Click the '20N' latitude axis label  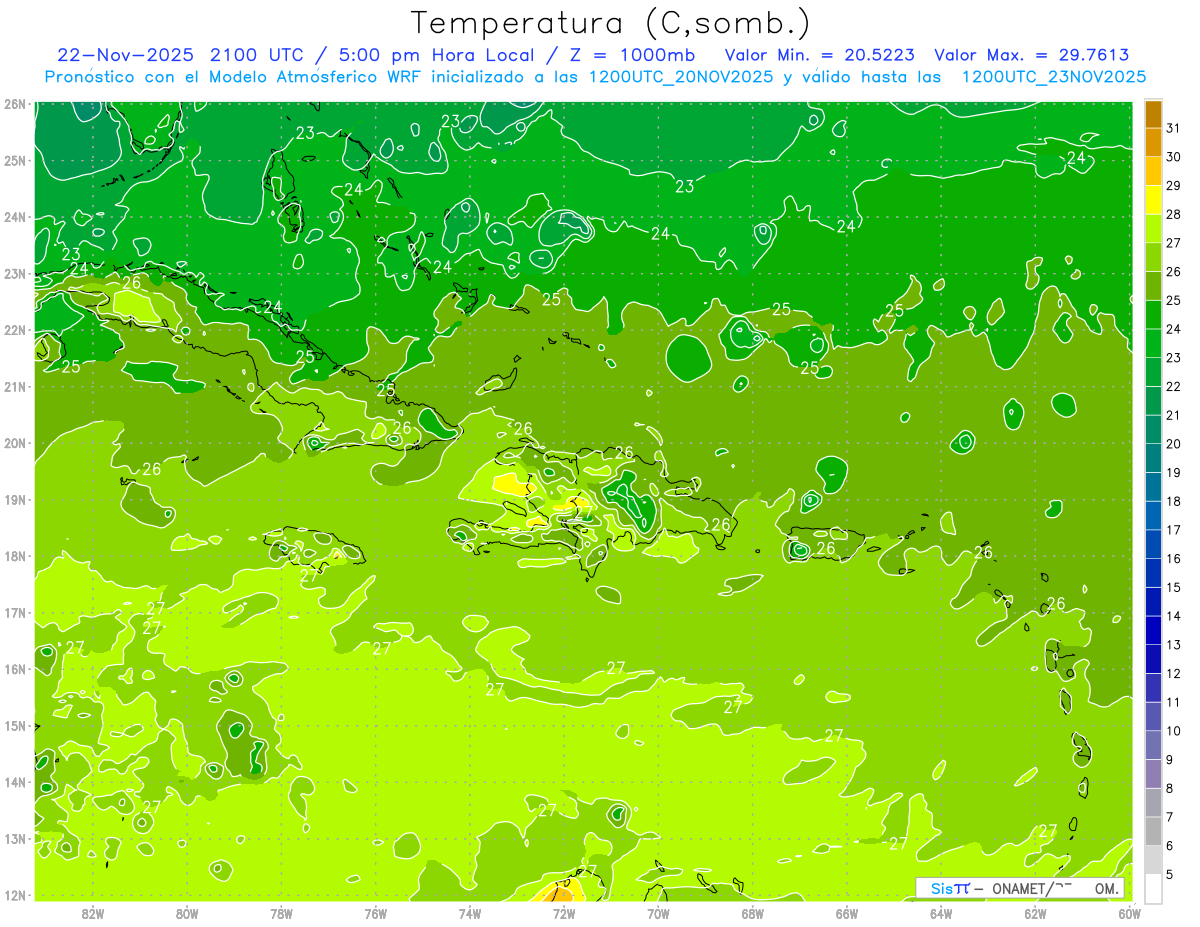pos(15,443)
